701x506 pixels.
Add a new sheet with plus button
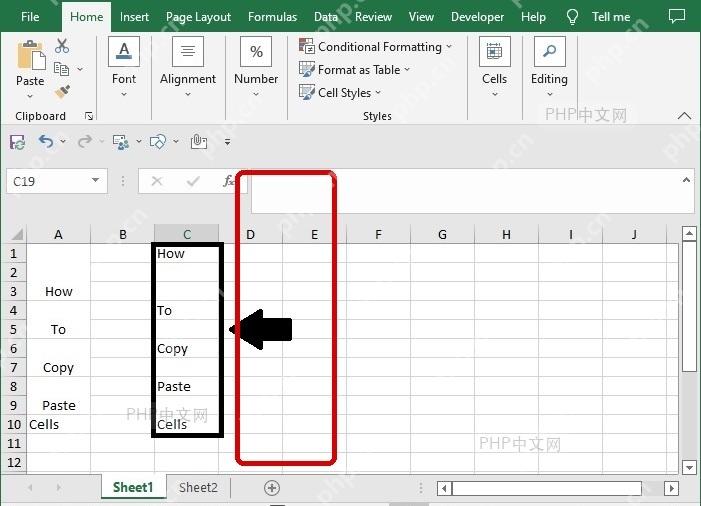coord(272,488)
